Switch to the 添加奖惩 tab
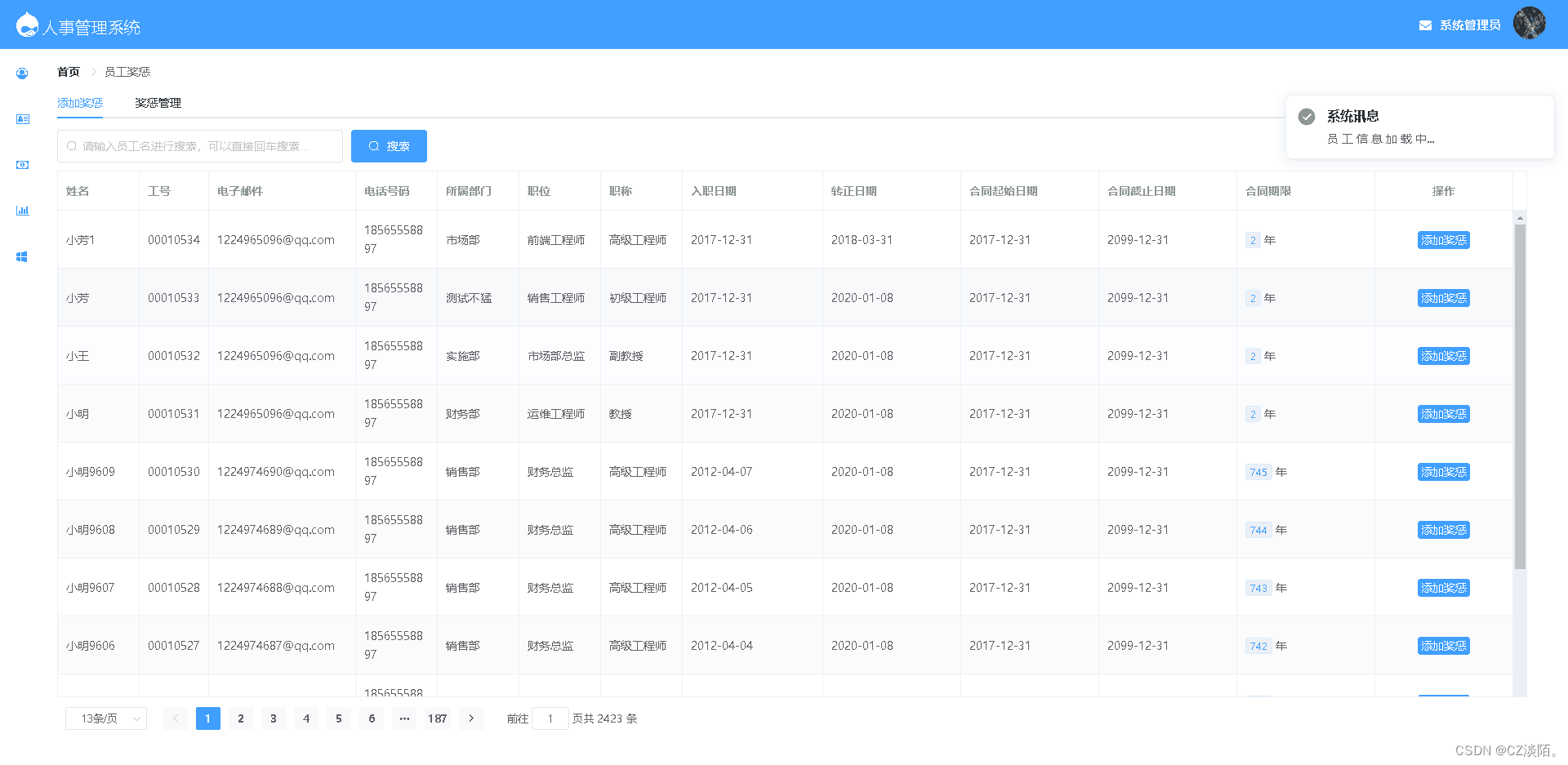This screenshot has height=765, width=1568. [80, 103]
